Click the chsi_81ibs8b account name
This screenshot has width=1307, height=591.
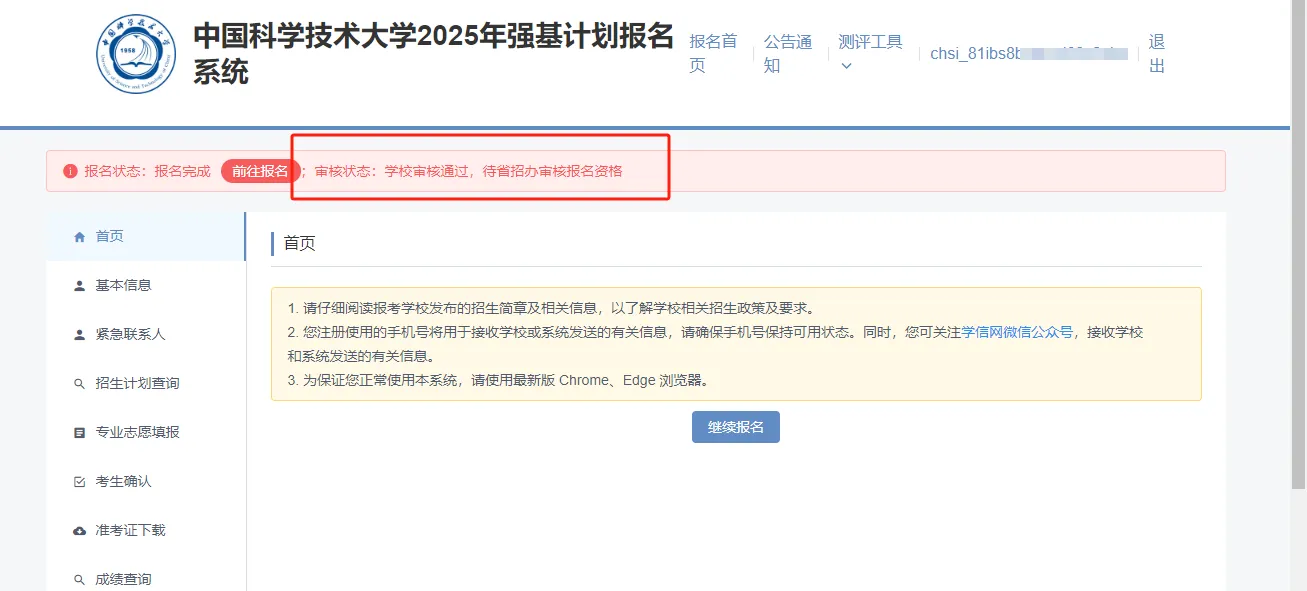coord(1029,54)
